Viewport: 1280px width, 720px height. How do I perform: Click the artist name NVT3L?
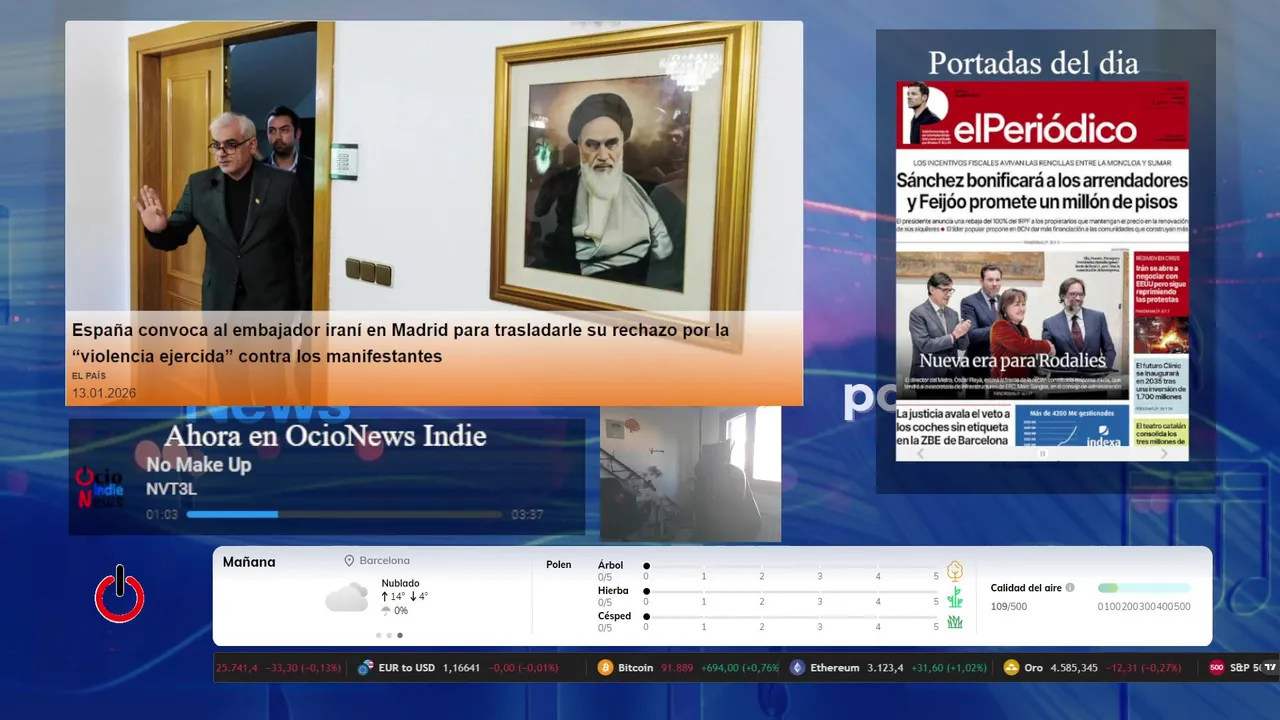pos(171,489)
